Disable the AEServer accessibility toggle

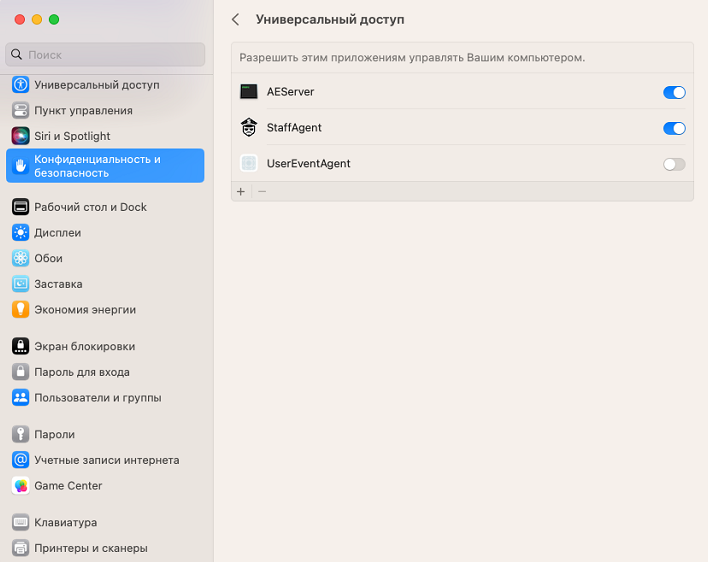(674, 92)
